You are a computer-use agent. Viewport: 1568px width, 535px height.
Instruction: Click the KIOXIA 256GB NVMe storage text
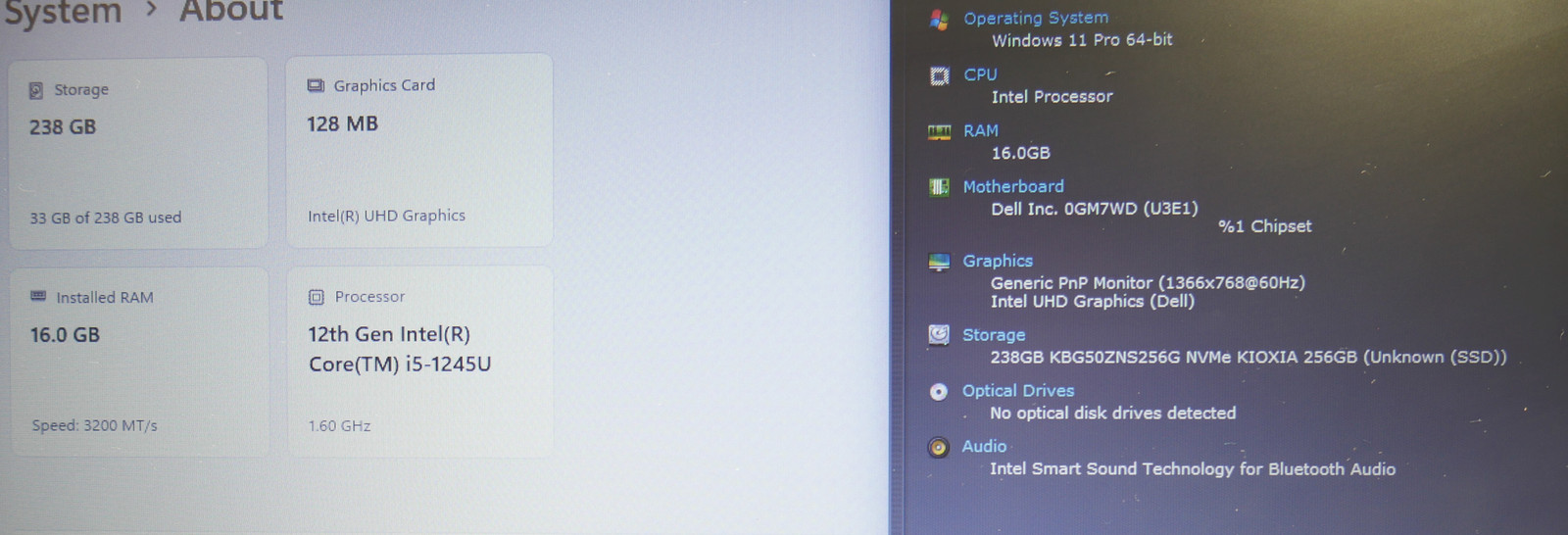(x=1248, y=358)
